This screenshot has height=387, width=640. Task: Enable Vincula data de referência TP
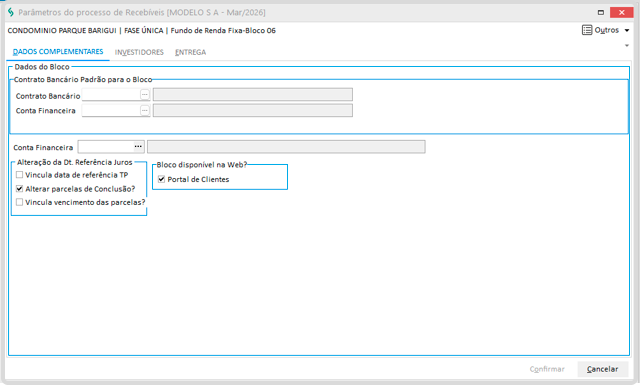19,175
